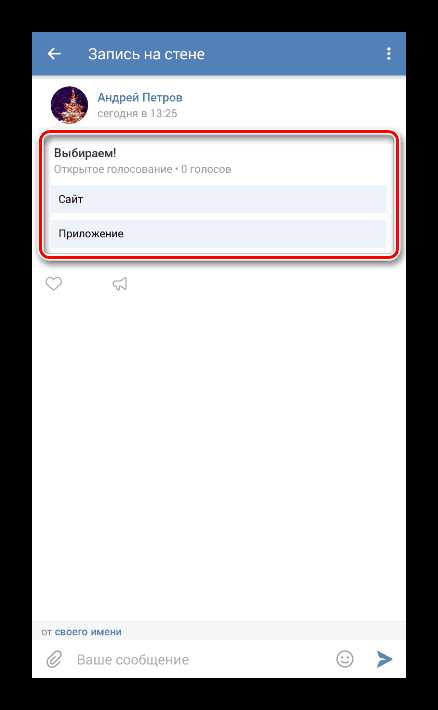Attach a file using paperclip icon
The width and height of the screenshot is (438, 710).
point(54,660)
